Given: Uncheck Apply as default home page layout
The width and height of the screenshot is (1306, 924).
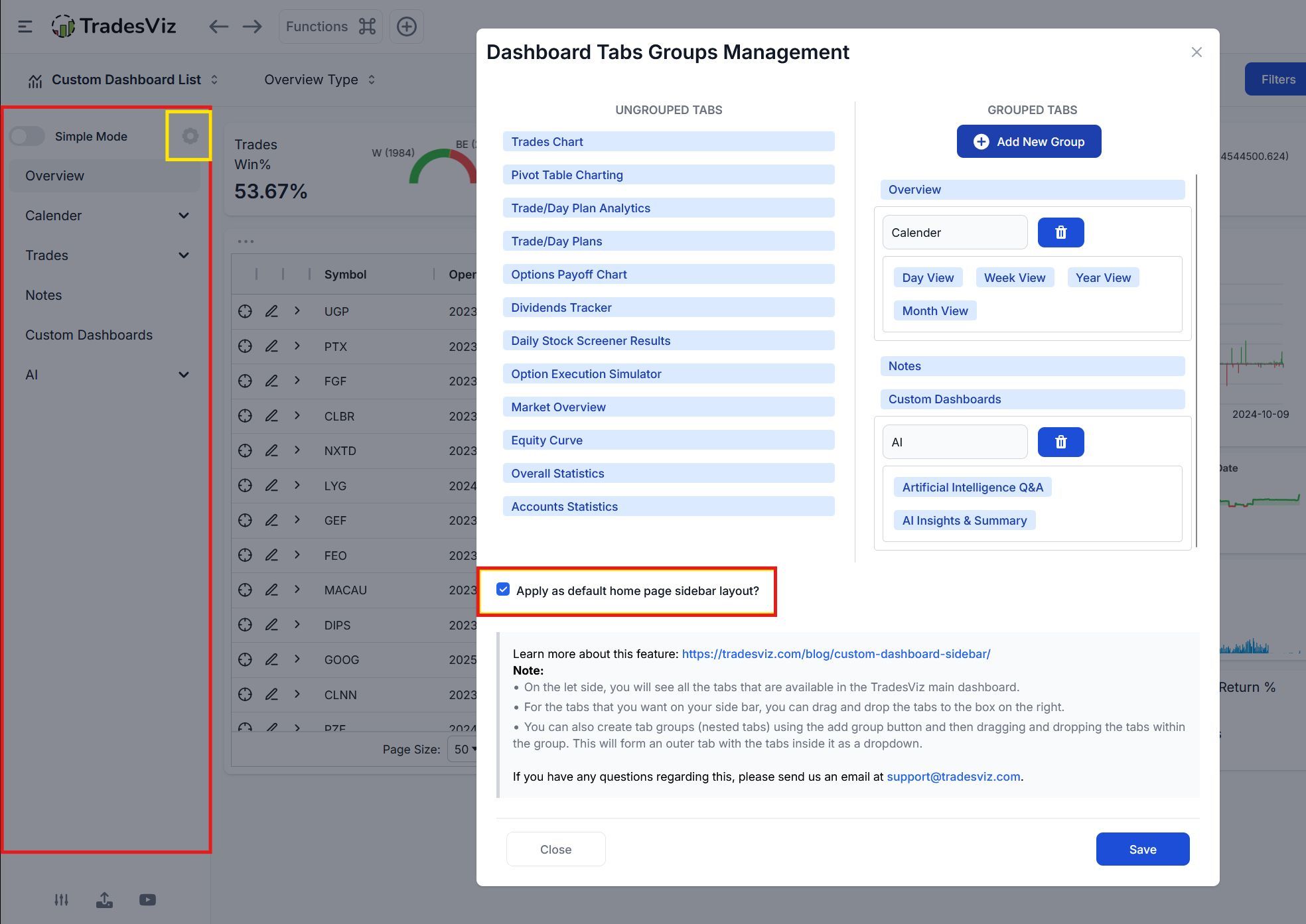Looking at the screenshot, I should [503, 590].
